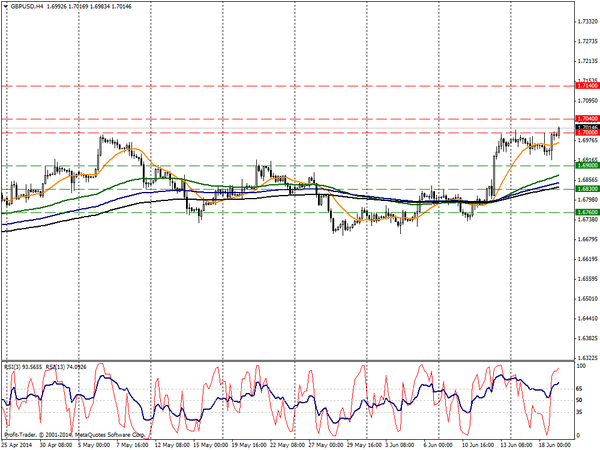Click the 13 Jun 08:00 time axis label
This screenshot has width=600, height=450.
(x=516, y=444)
